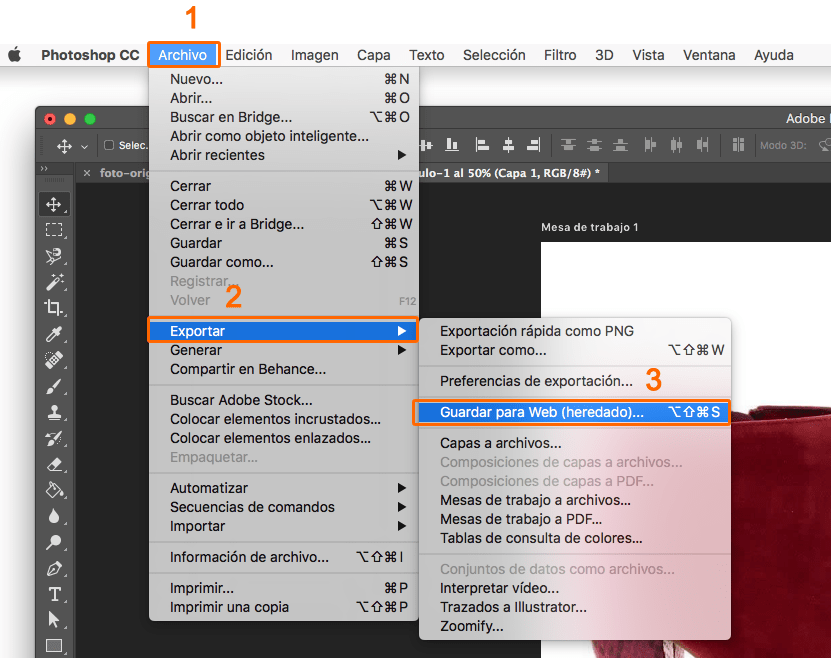
Task: Select the Eraser tool
Action: pos(54,464)
